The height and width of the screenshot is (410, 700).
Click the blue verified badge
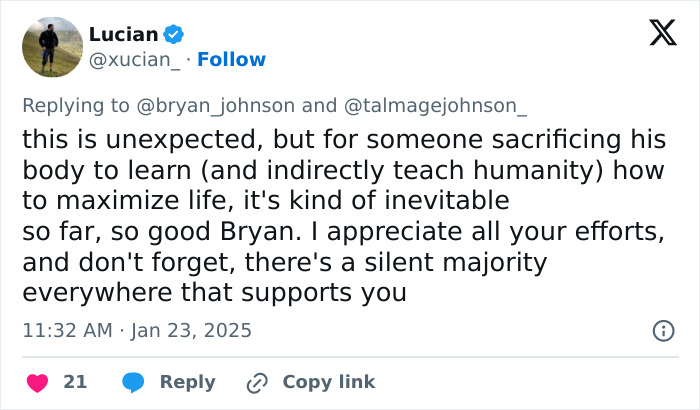coord(174,35)
